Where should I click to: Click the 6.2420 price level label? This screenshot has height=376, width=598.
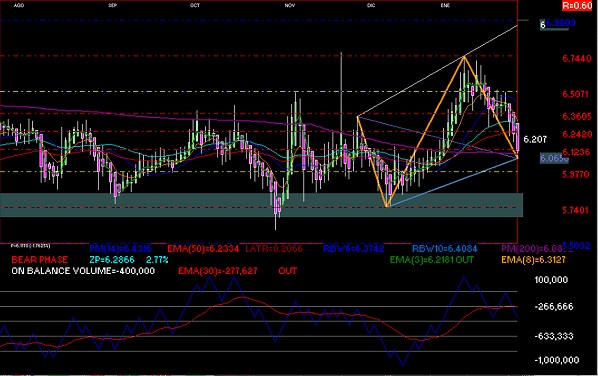coord(577,134)
